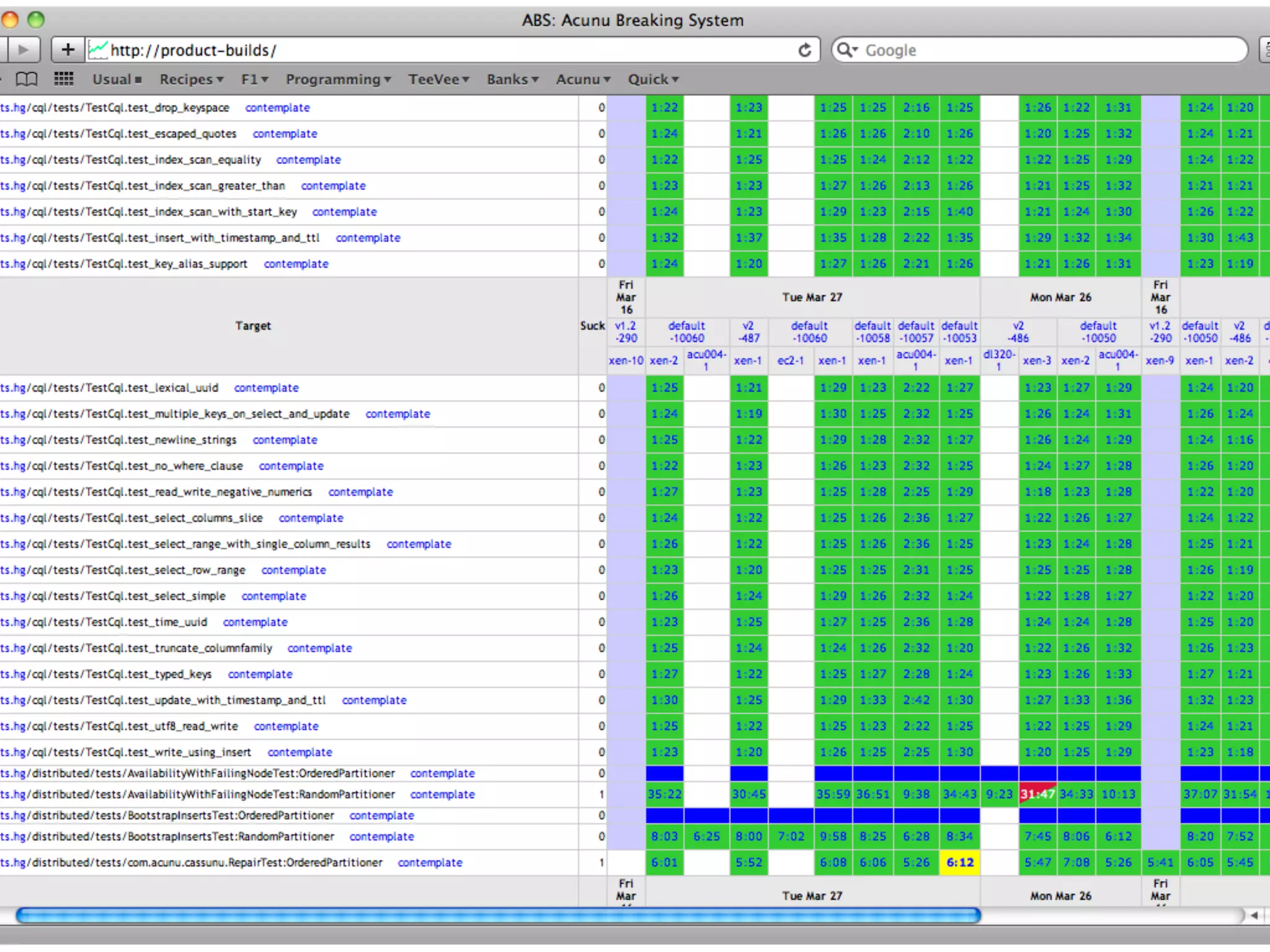Click the horizontal scrollbar thumb
Image resolution: width=1270 pixels, height=952 pixels.
(x=498, y=915)
